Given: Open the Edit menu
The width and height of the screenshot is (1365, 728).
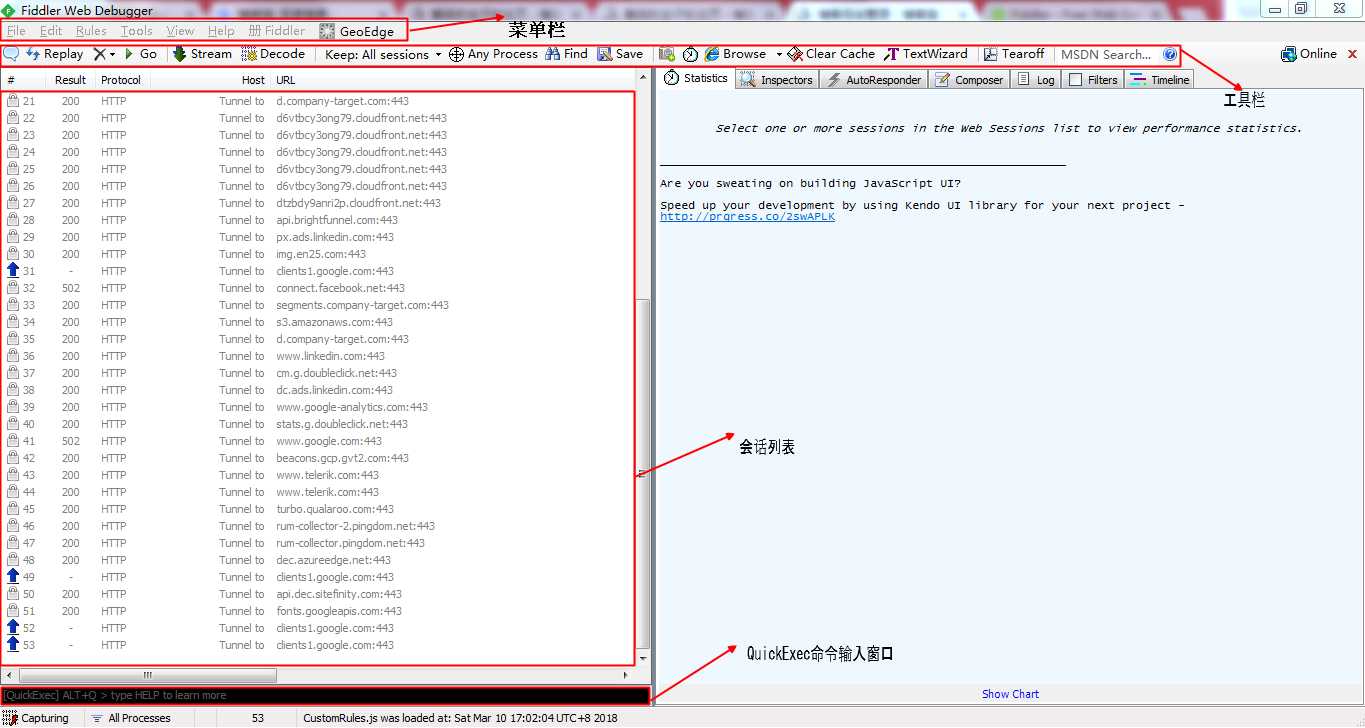Looking at the screenshot, I should click(51, 31).
